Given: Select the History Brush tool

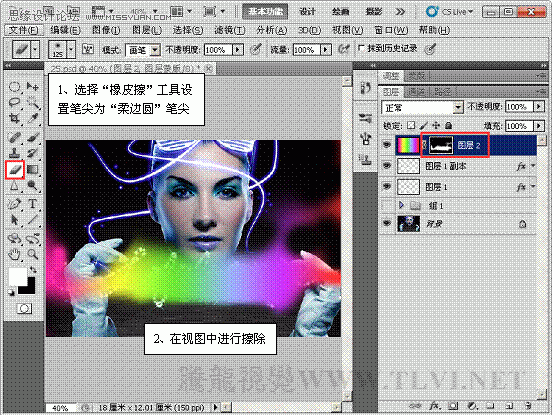Looking at the screenshot, I should (x=33, y=153).
